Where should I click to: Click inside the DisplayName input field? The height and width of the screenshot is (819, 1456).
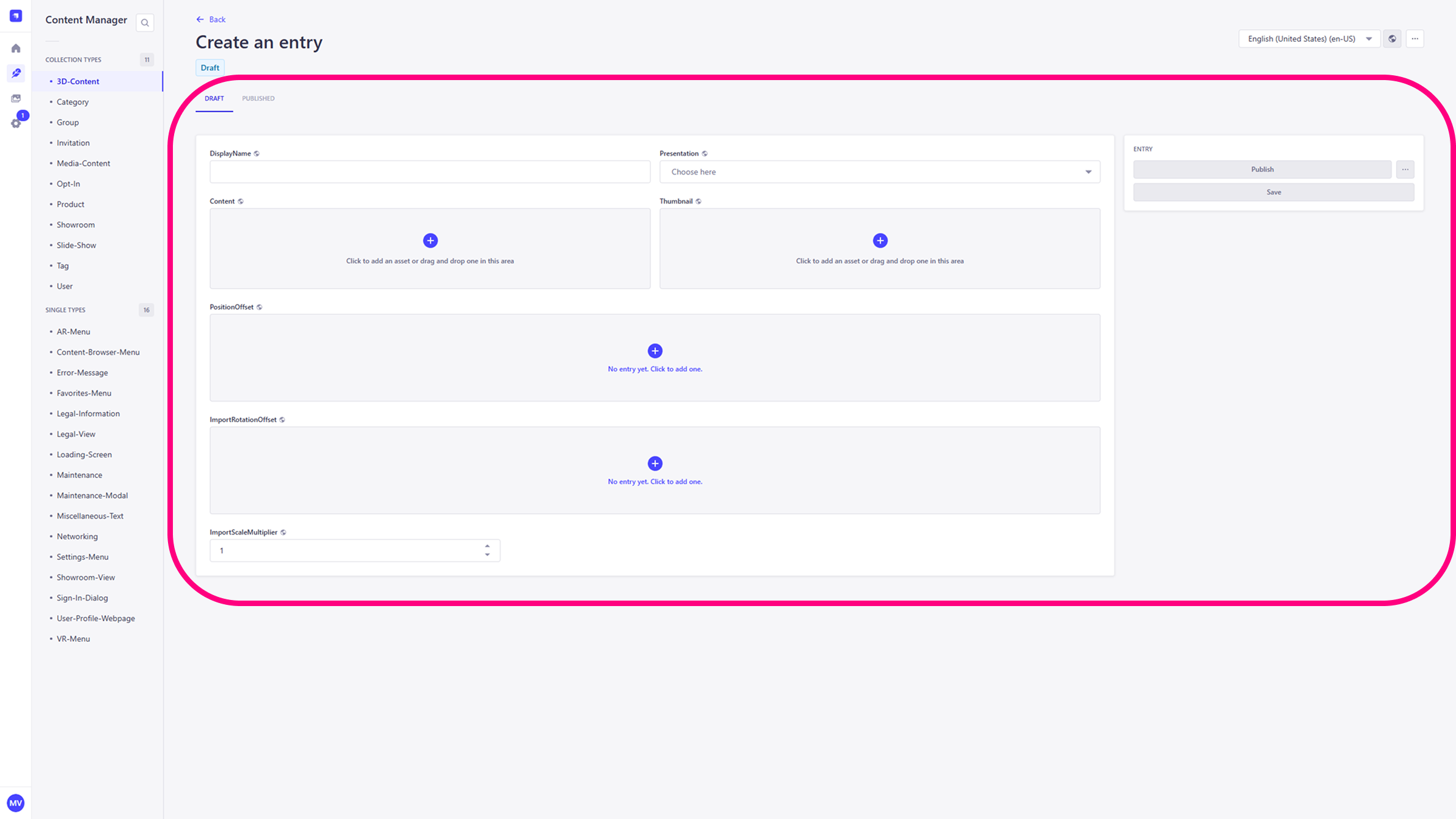click(x=430, y=172)
